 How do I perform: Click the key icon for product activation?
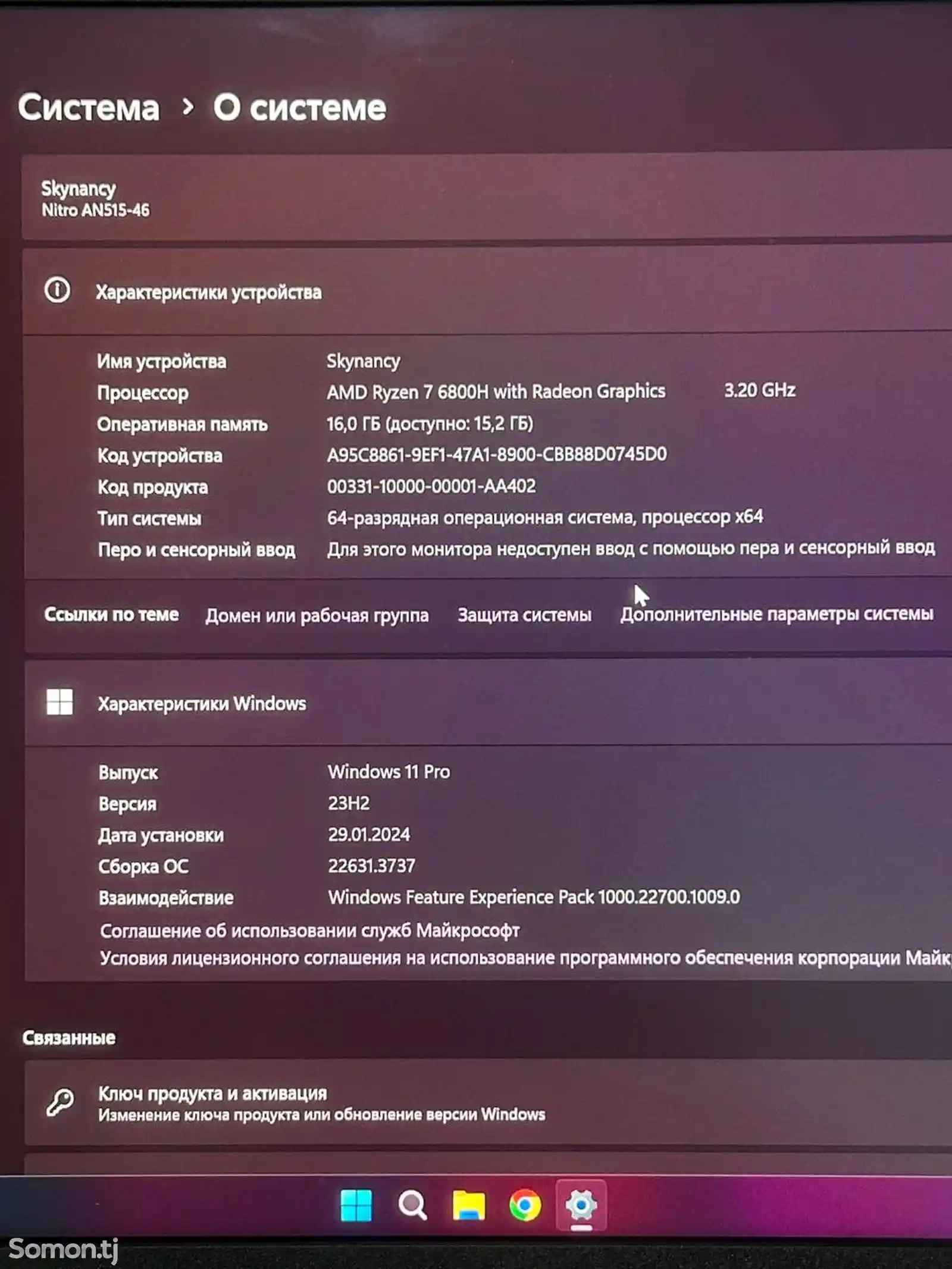tap(60, 1102)
